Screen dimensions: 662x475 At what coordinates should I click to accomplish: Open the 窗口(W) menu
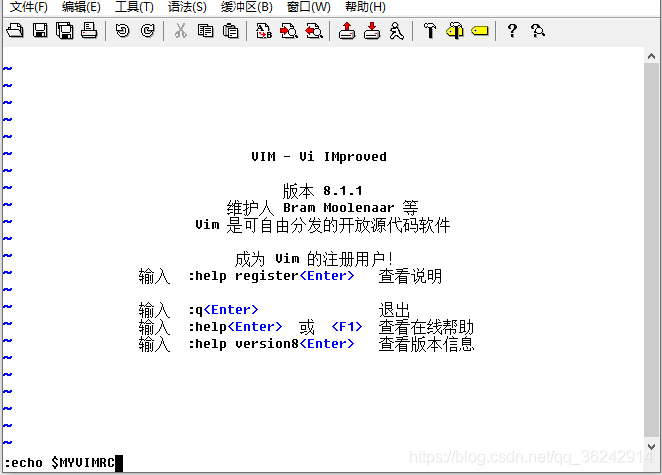click(x=308, y=7)
